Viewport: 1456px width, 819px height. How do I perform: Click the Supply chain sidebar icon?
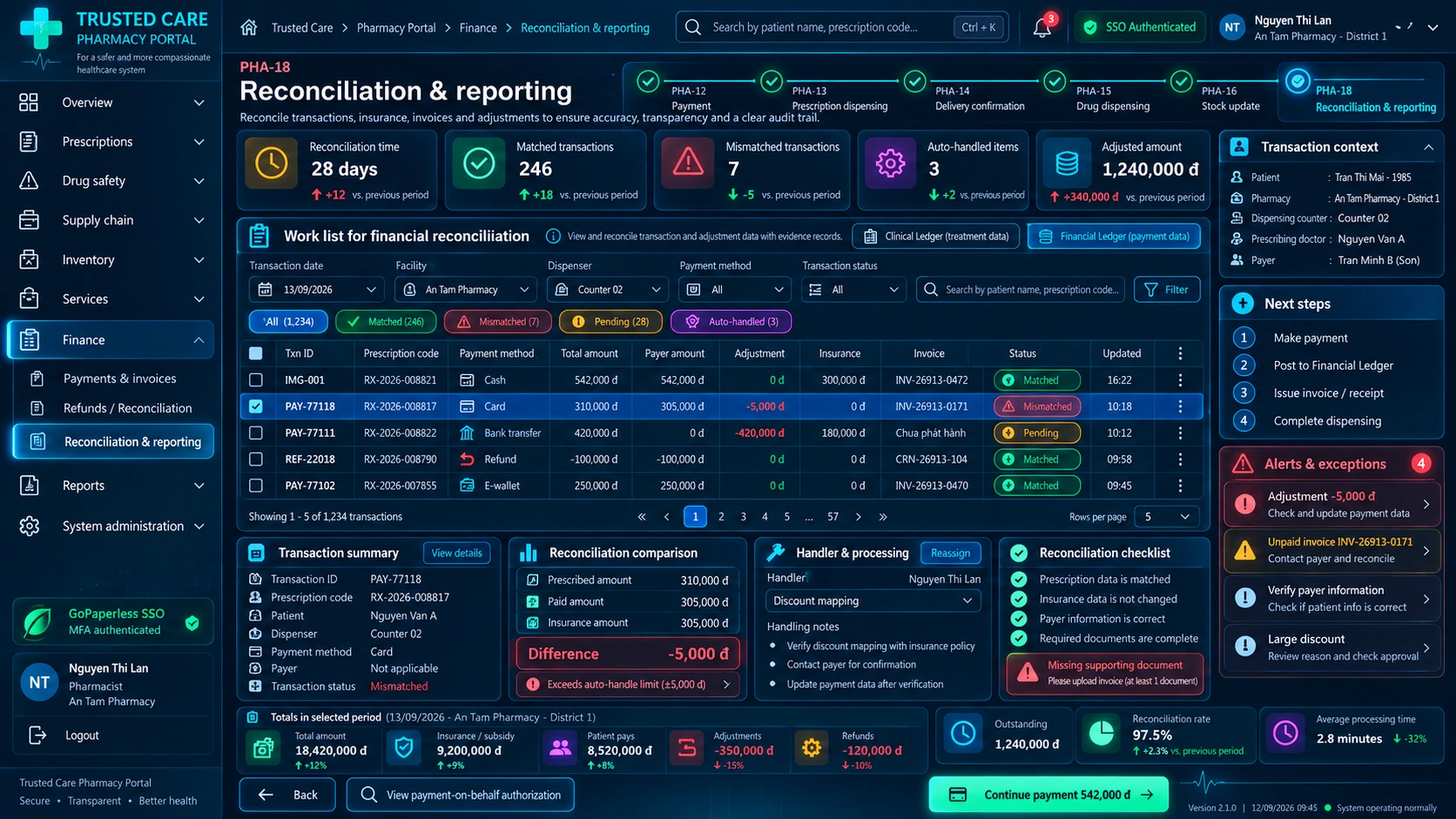(29, 220)
